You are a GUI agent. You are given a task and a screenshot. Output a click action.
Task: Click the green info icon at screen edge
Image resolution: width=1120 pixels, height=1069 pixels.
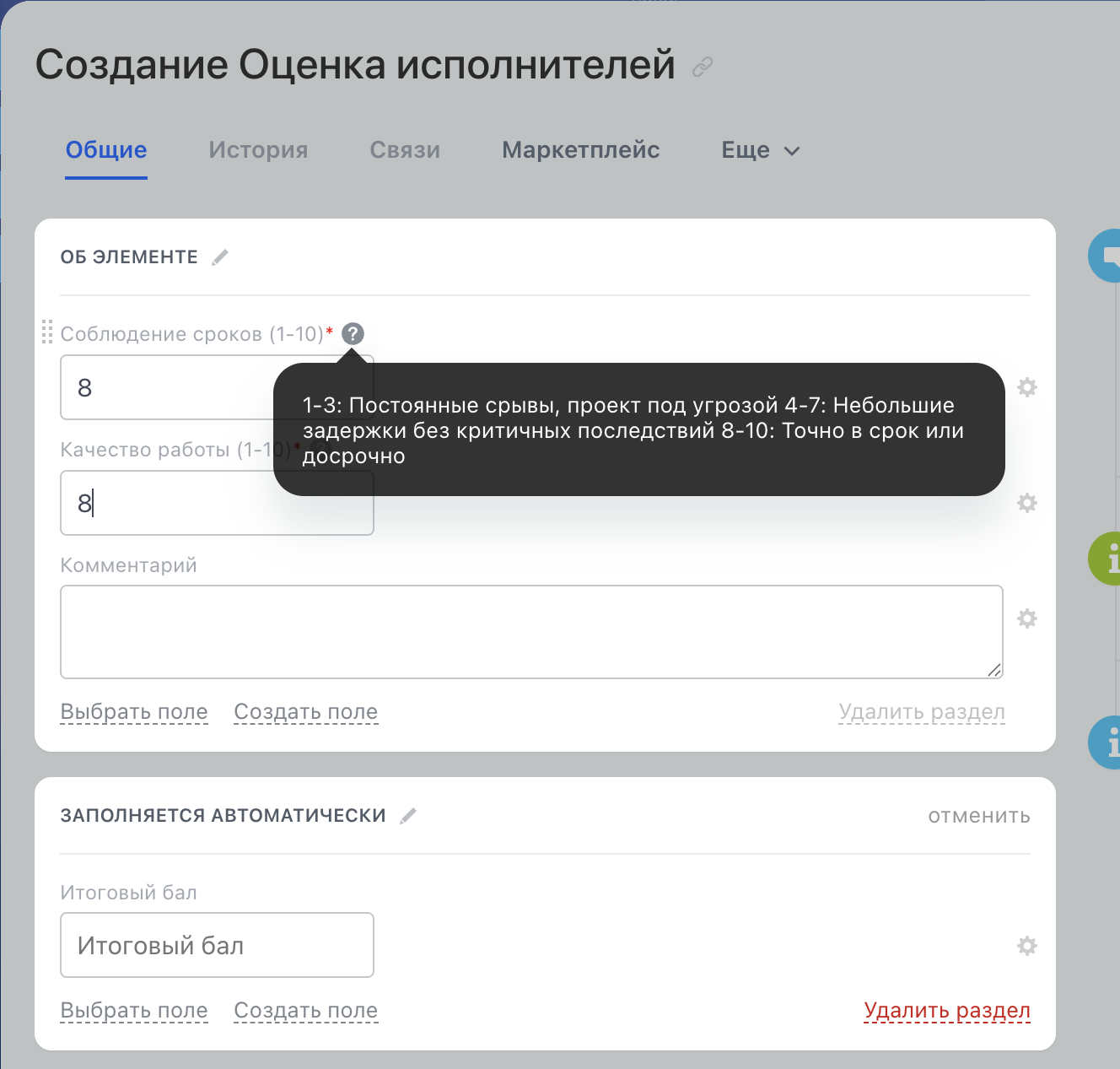pos(1111,559)
